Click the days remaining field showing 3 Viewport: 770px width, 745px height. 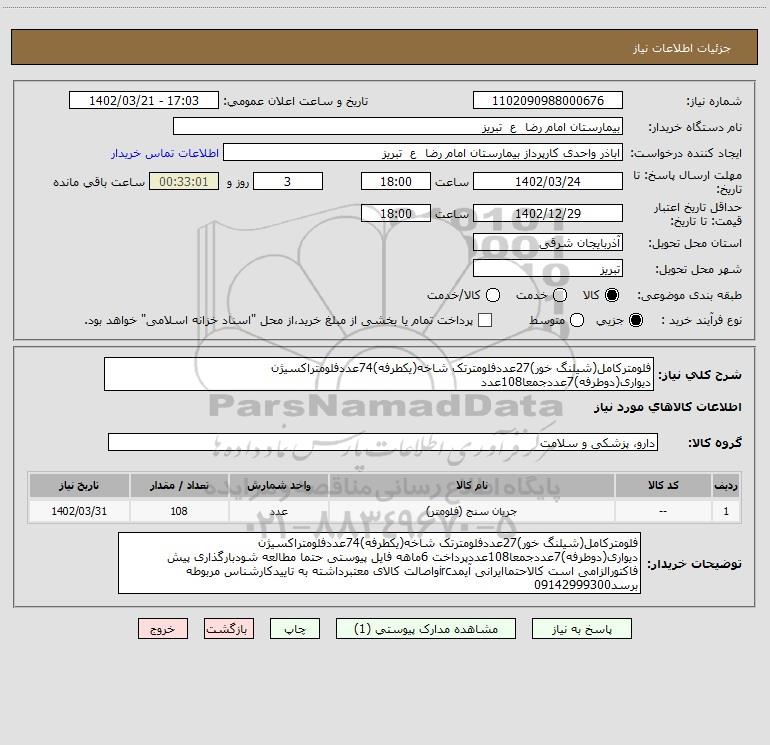tap(288, 181)
